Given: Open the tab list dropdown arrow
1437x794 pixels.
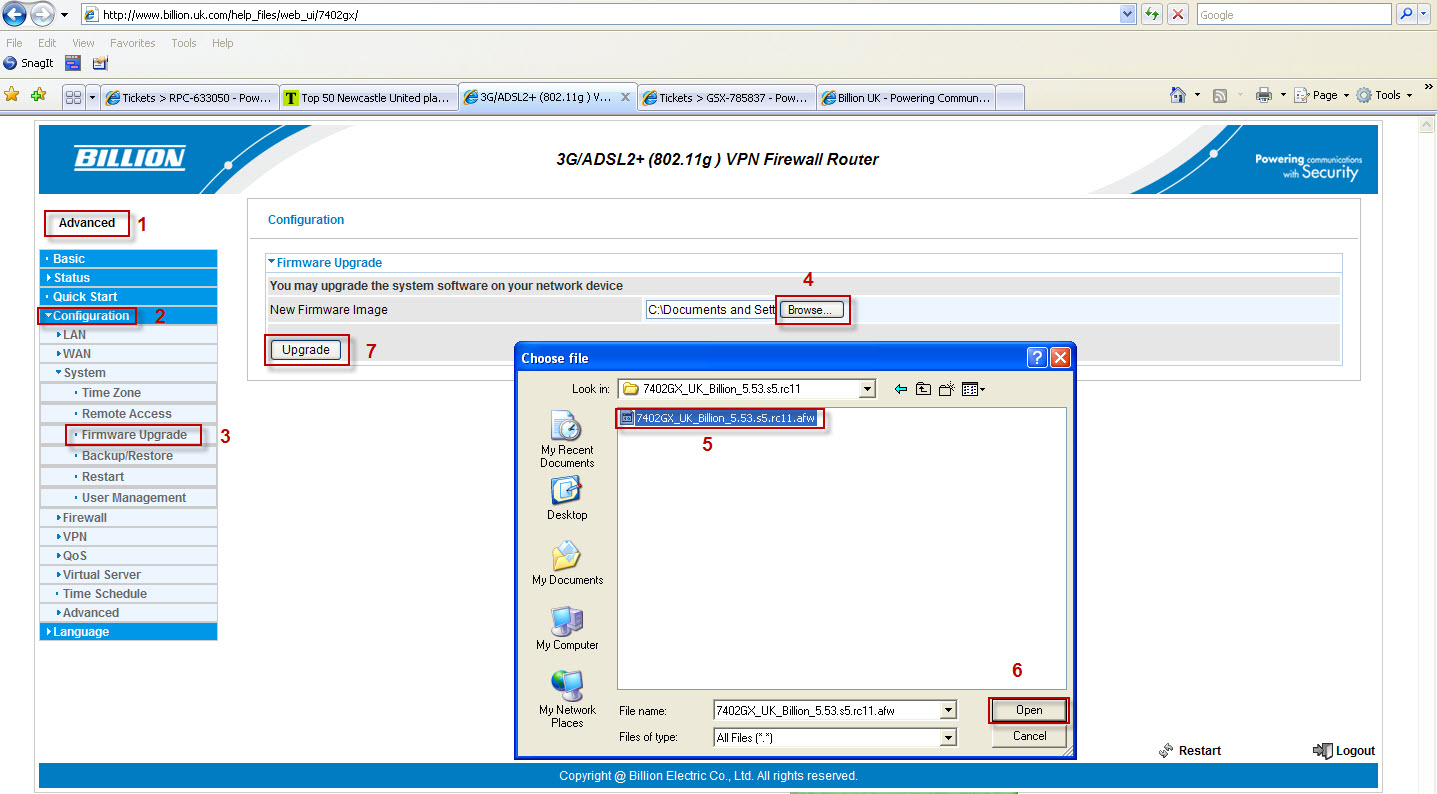Looking at the screenshot, I should click(x=93, y=98).
